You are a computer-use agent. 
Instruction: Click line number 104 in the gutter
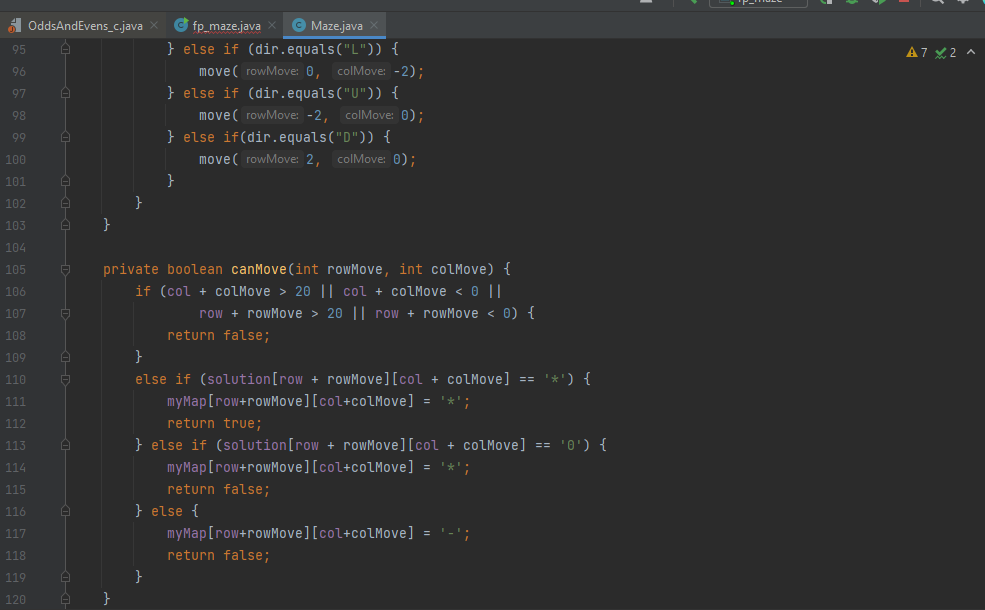tap(16, 248)
